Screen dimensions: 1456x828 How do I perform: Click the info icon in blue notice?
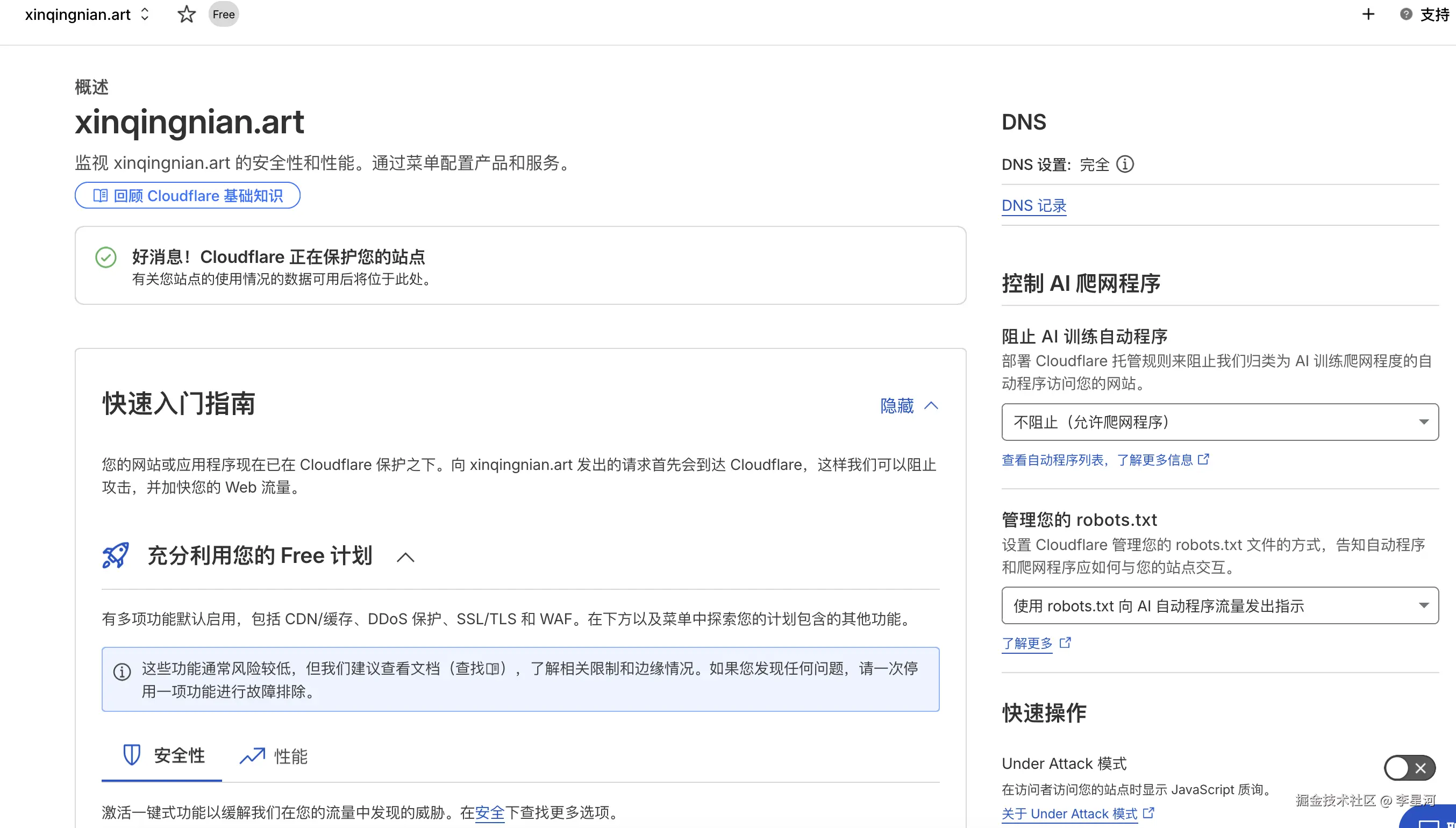point(122,672)
